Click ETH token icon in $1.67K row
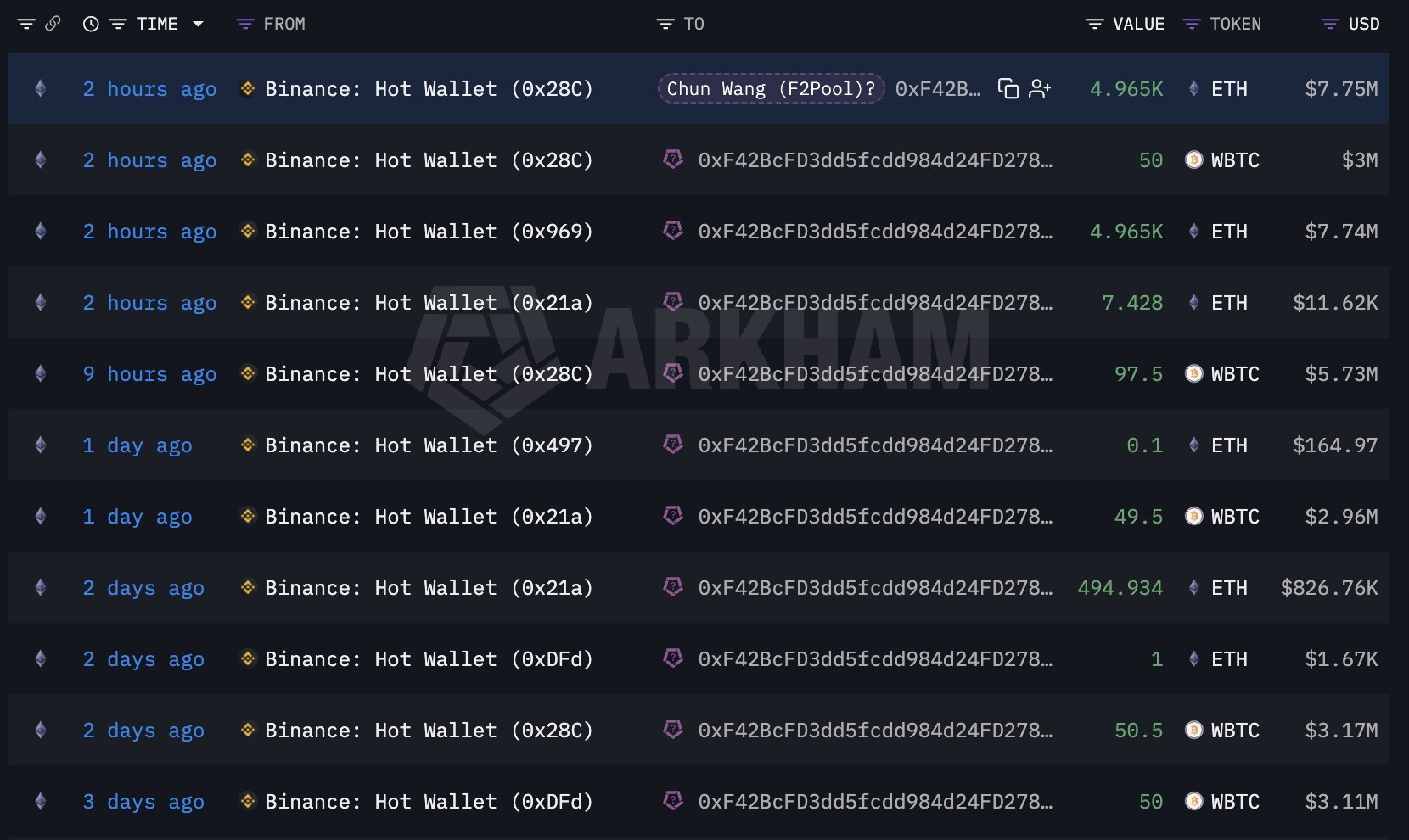This screenshot has height=840, width=1409. (1194, 658)
